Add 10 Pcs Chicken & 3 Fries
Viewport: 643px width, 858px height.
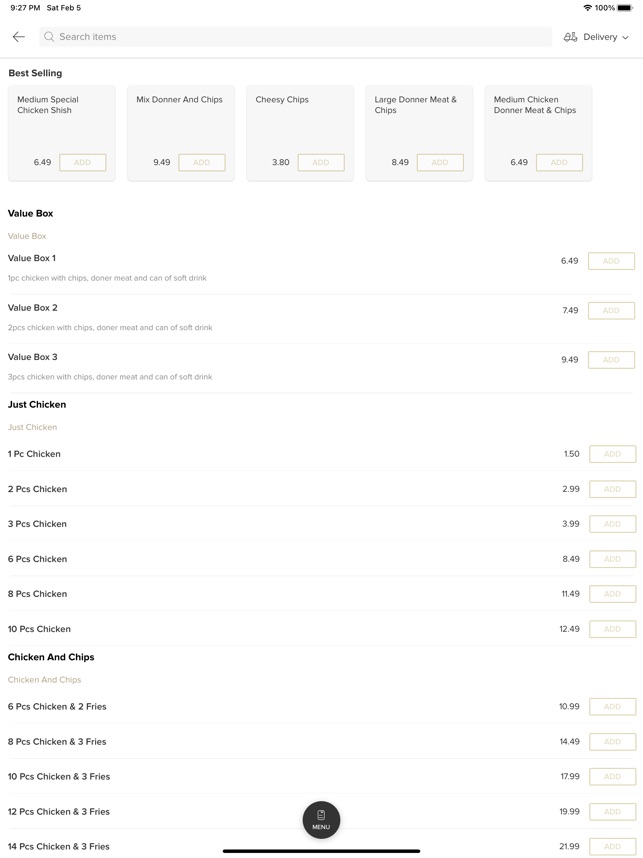click(611, 777)
